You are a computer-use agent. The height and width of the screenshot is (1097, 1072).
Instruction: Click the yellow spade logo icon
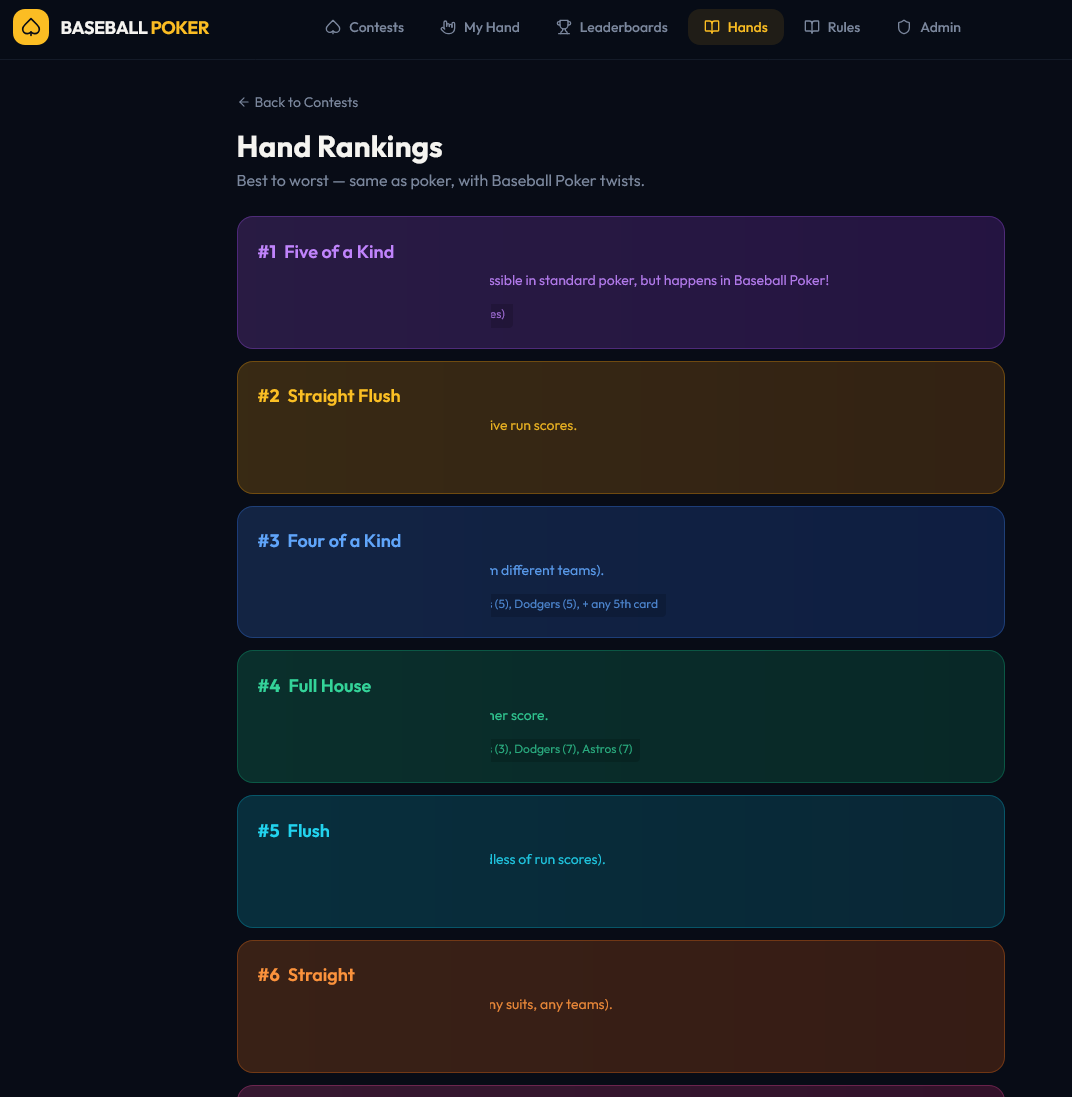click(x=31, y=27)
